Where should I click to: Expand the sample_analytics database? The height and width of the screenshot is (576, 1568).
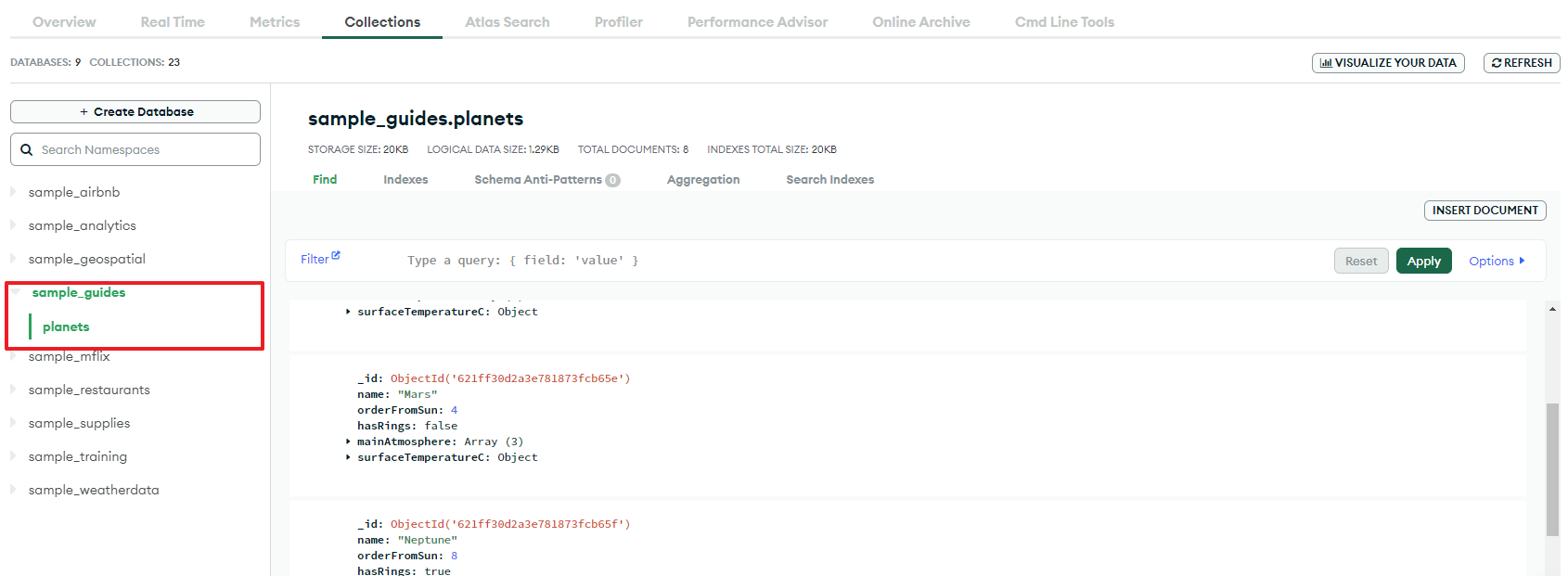[x=14, y=225]
